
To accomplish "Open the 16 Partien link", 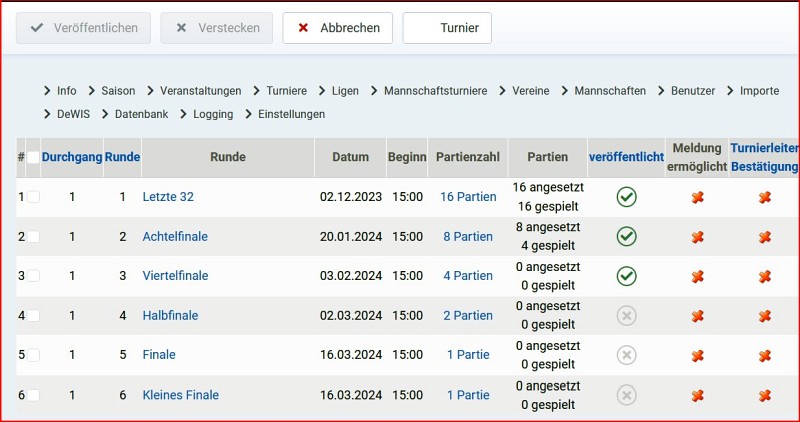I will pyautogui.click(x=468, y=197).
